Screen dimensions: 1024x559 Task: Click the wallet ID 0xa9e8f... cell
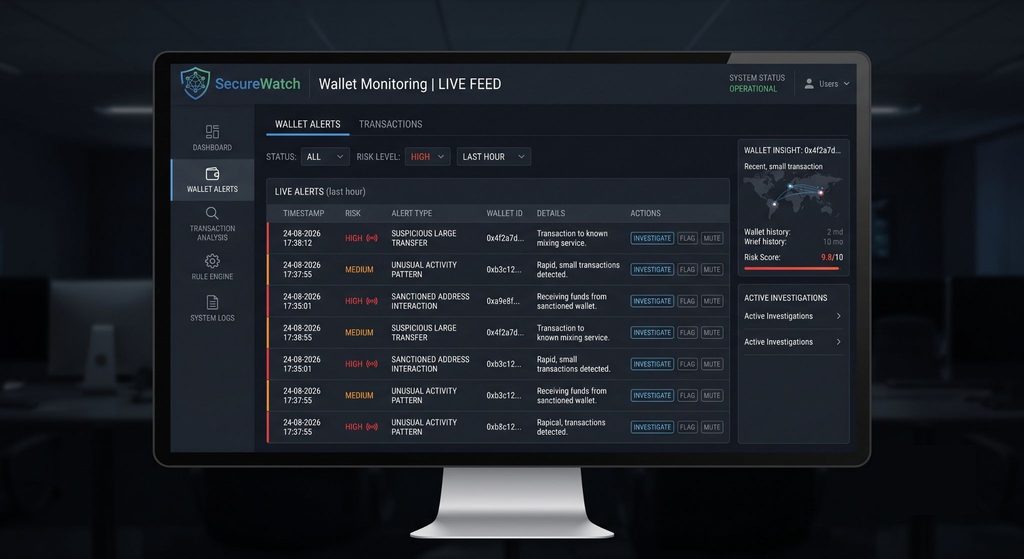tap(503, 301)
